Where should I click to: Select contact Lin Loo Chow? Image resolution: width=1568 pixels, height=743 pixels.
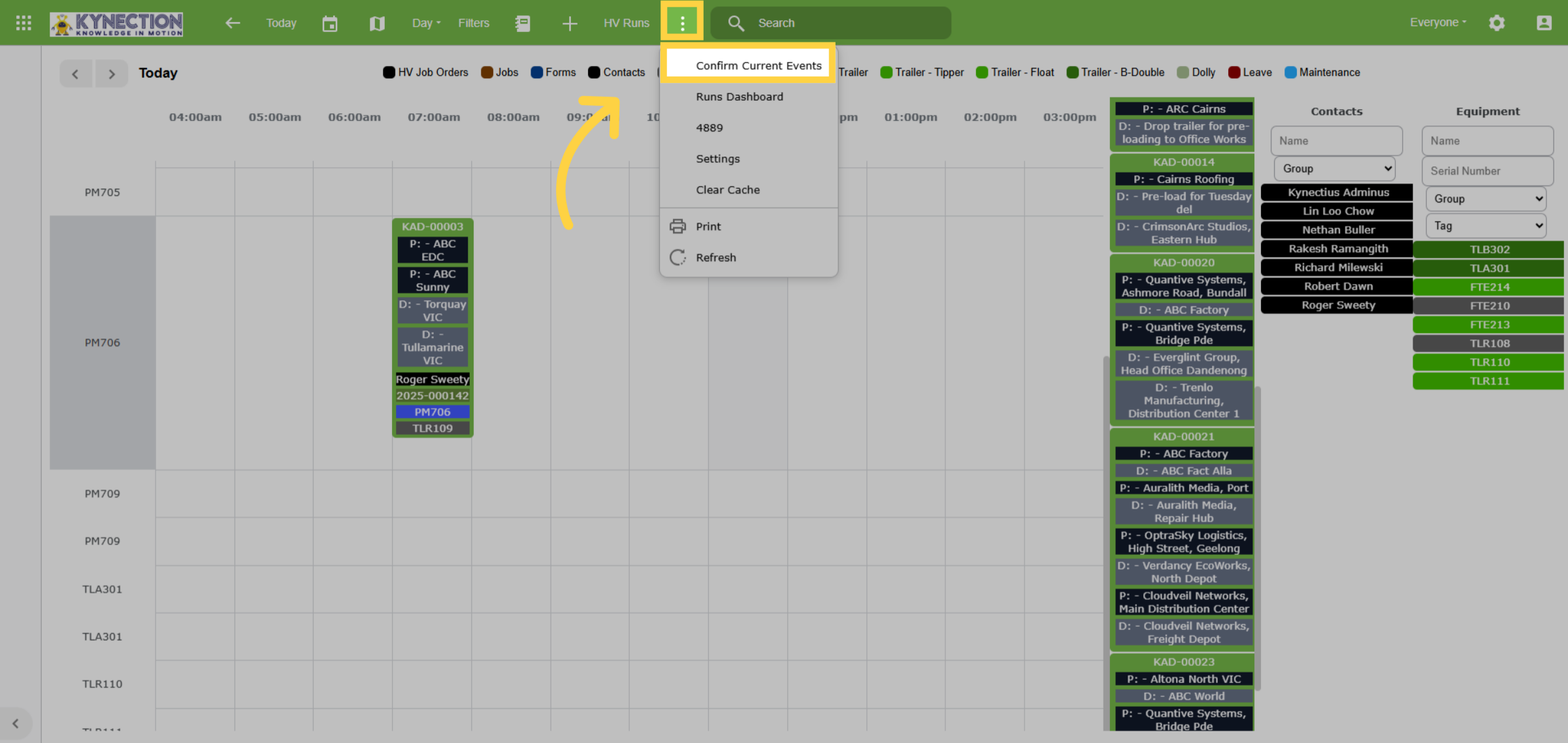1337,212
